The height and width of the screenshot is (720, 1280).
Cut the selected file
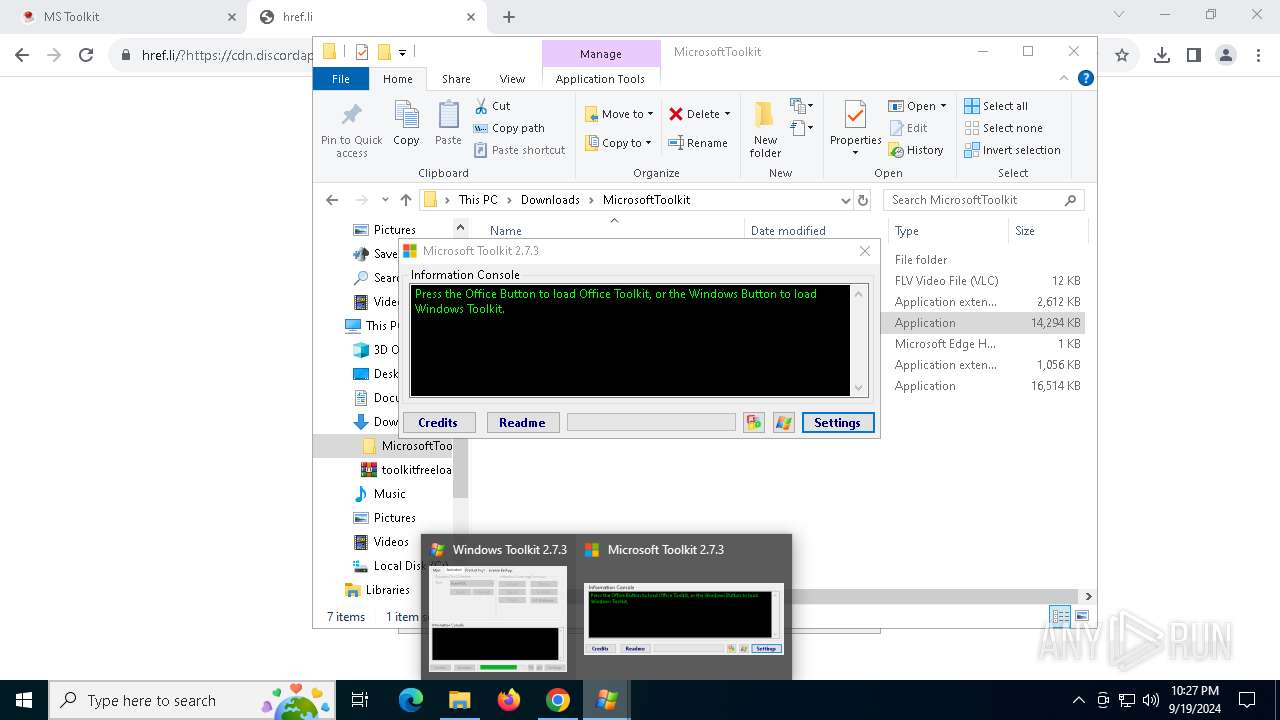click(x=492, y=106)
